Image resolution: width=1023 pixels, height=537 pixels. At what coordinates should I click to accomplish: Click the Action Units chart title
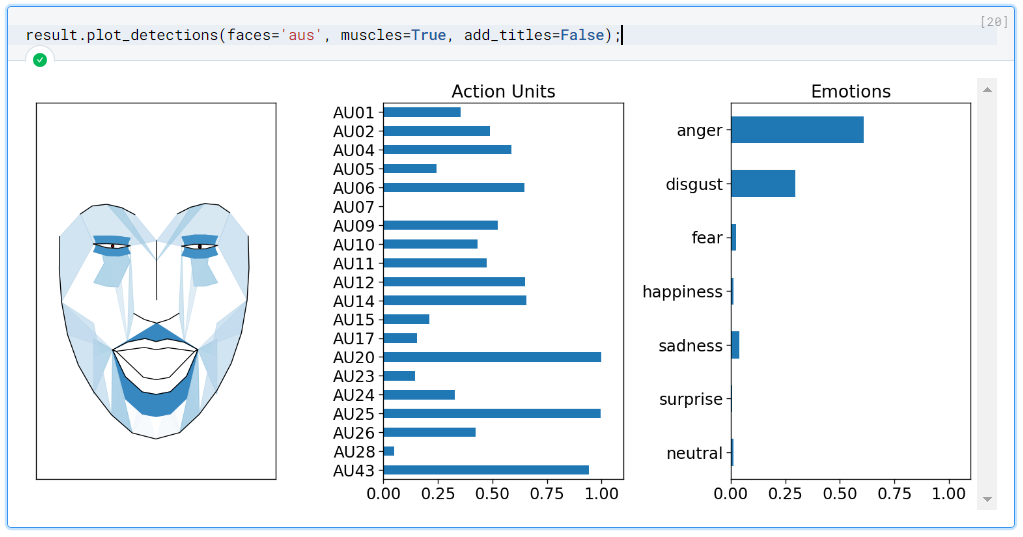pos(503,91)
